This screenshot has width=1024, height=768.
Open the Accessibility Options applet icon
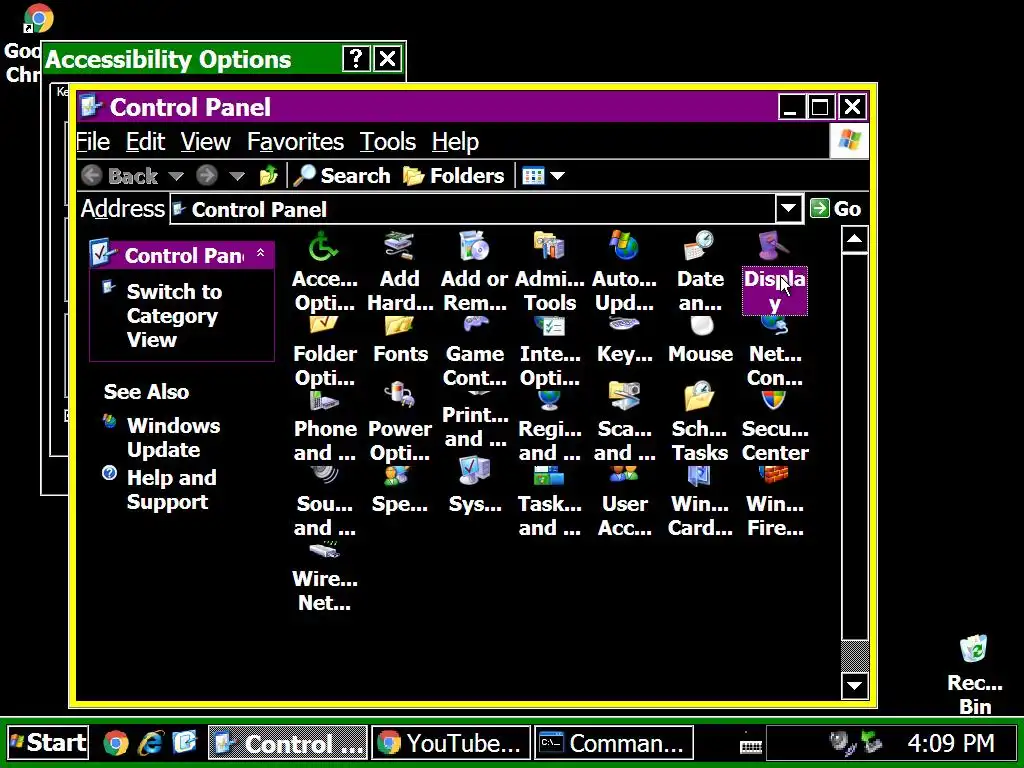click(x=325, y=271)
